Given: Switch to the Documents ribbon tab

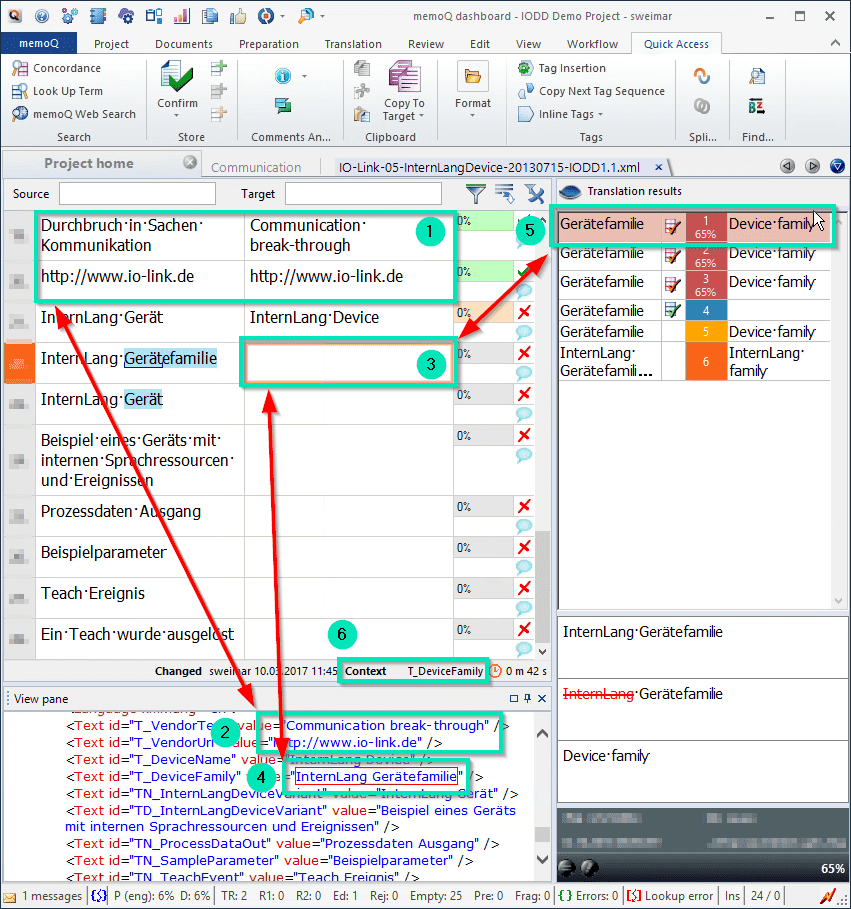Looking at the screenshot, I should click(x=184, y=44).
